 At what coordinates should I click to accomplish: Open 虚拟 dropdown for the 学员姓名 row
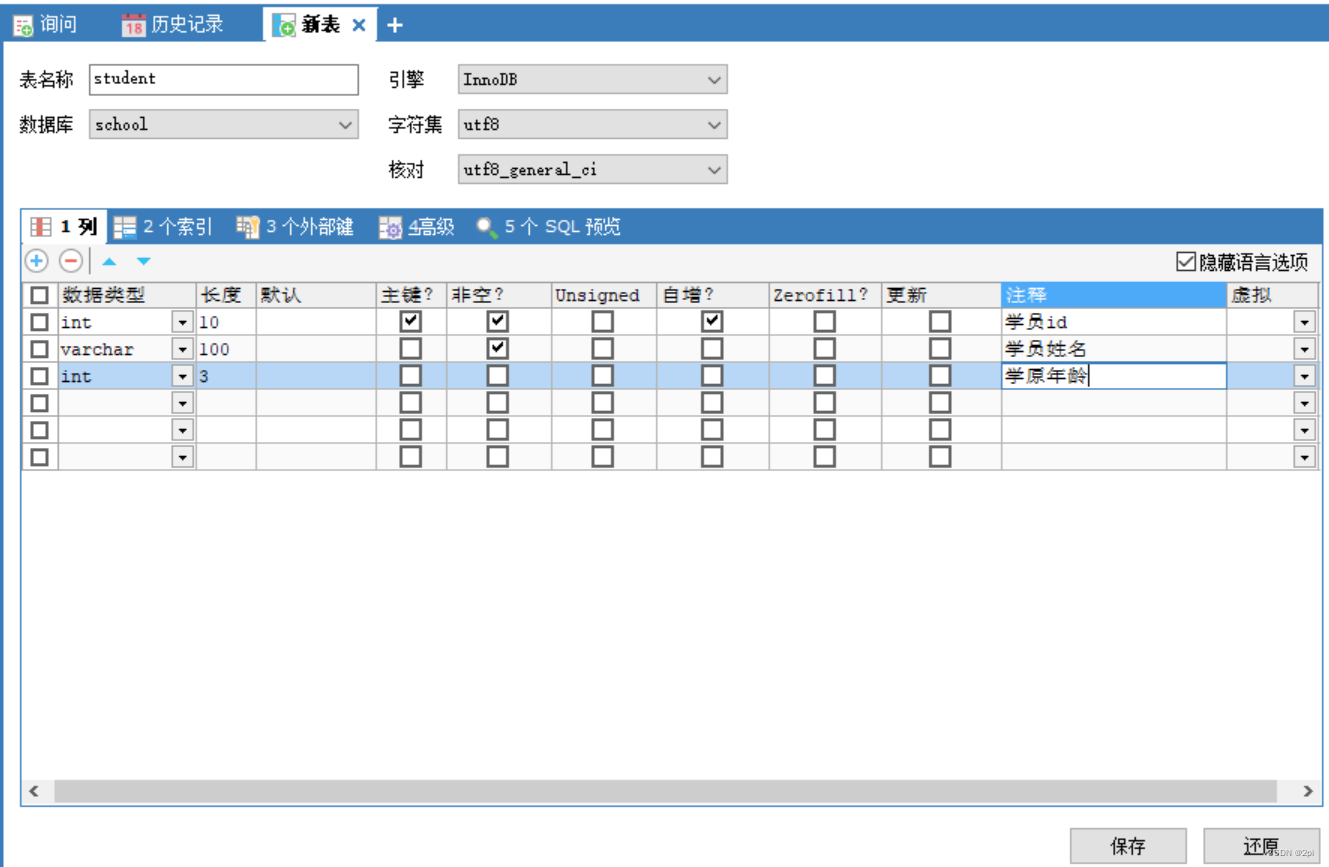[1304, 349]
